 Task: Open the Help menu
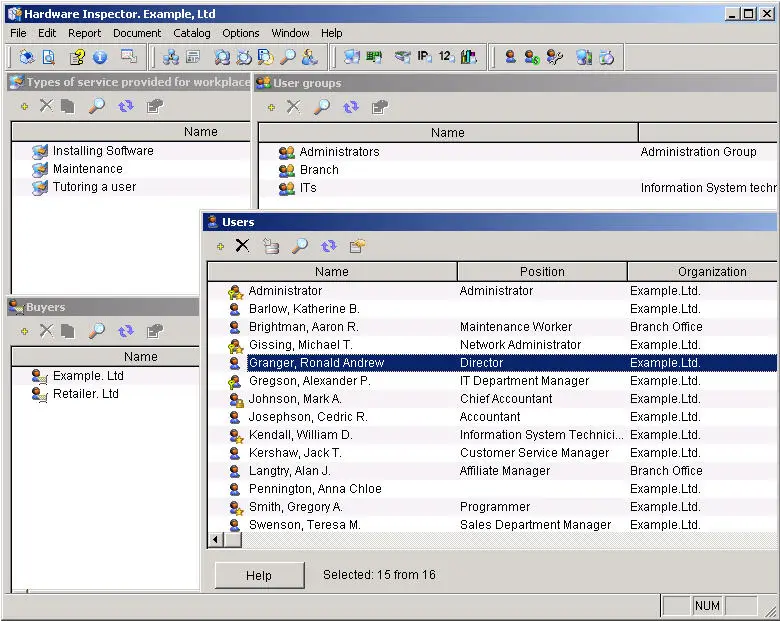(331, 33)
